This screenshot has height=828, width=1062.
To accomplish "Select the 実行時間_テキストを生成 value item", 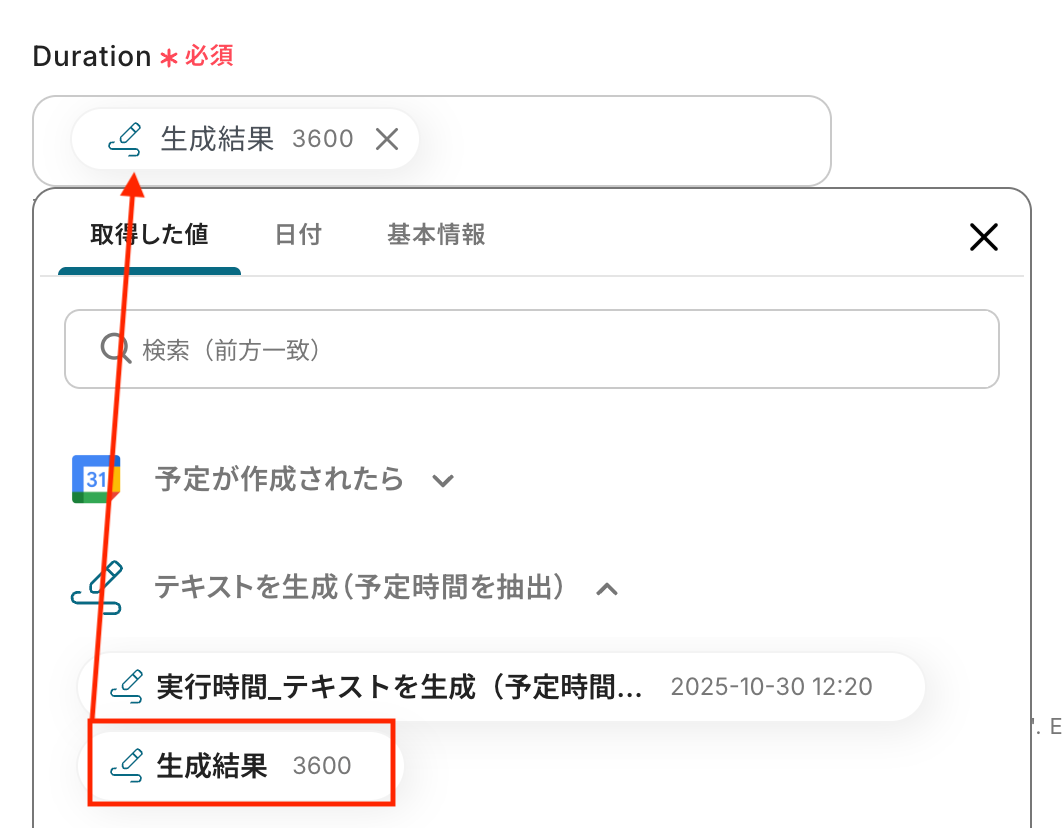I will 400,686.
